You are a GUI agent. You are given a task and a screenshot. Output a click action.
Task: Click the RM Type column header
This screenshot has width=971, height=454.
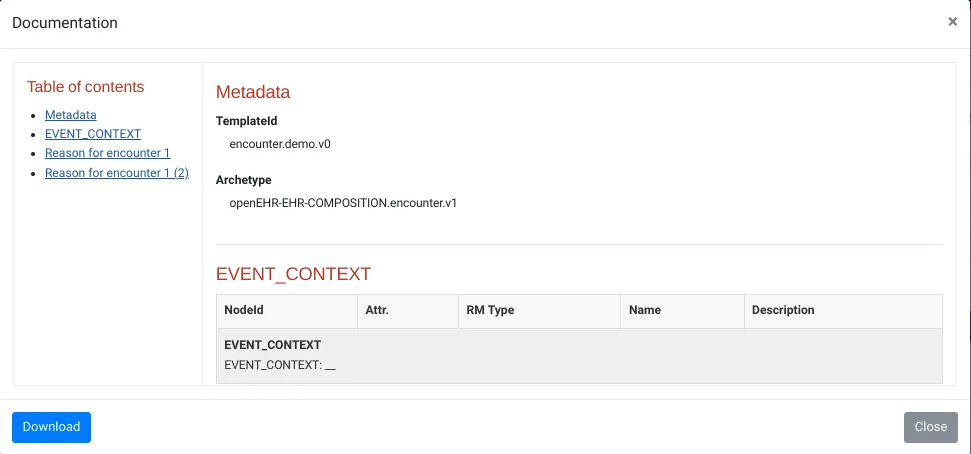[x=490, y=310]
